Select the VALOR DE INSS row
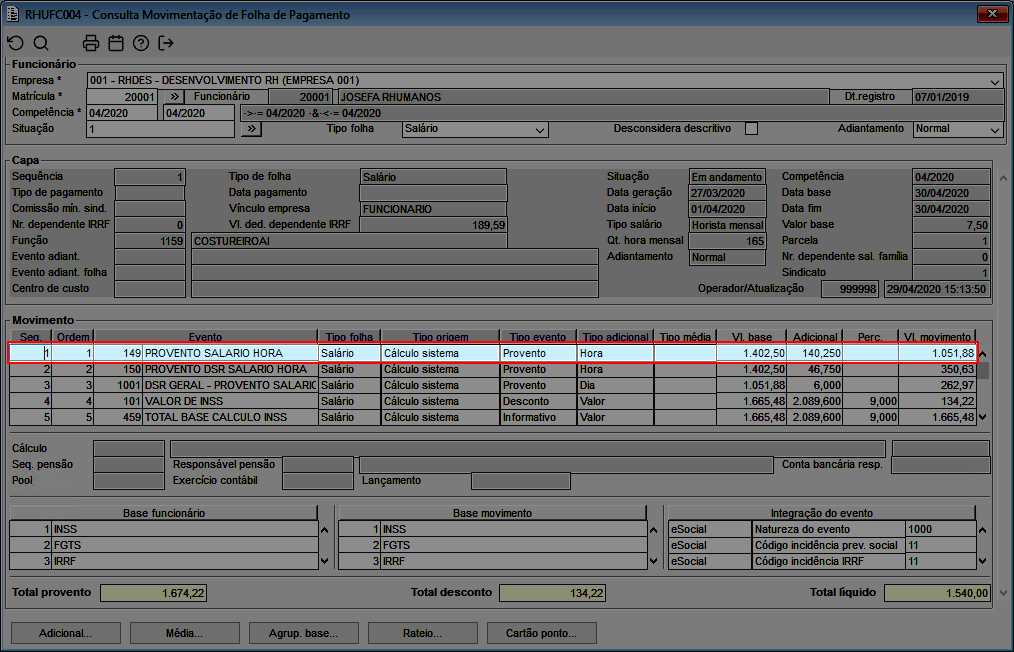The image size is (1014, 652). [229, 401]
